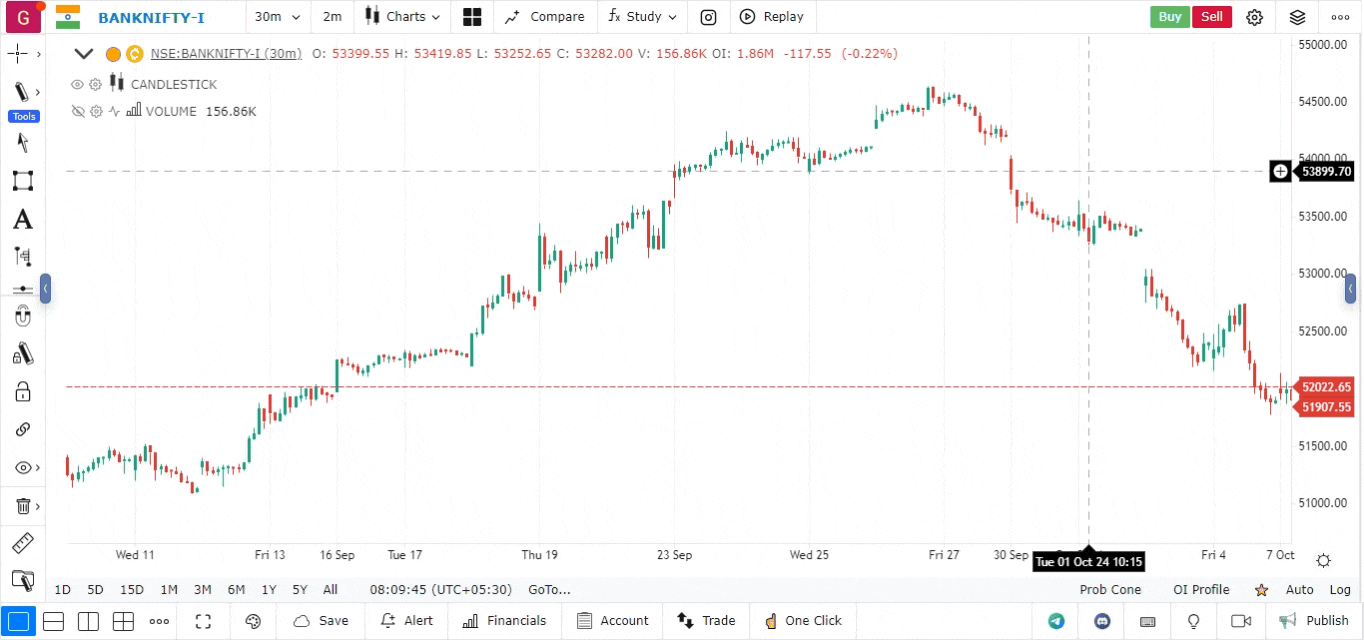Select the text annotation tool
Screen dimensions: 1364x640
click(x=22, y=219)
